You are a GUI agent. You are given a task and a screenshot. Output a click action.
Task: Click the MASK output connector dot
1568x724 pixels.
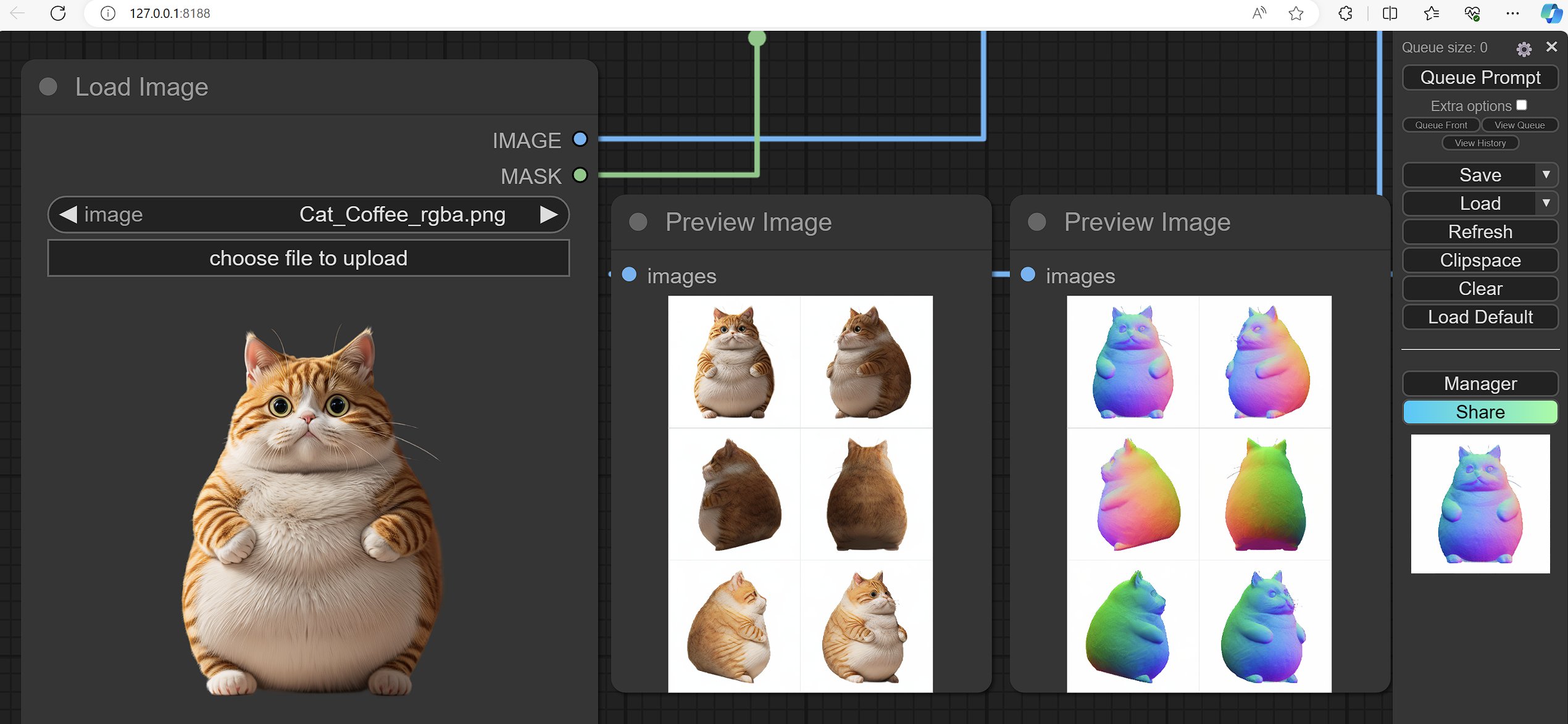click(583, 176)
